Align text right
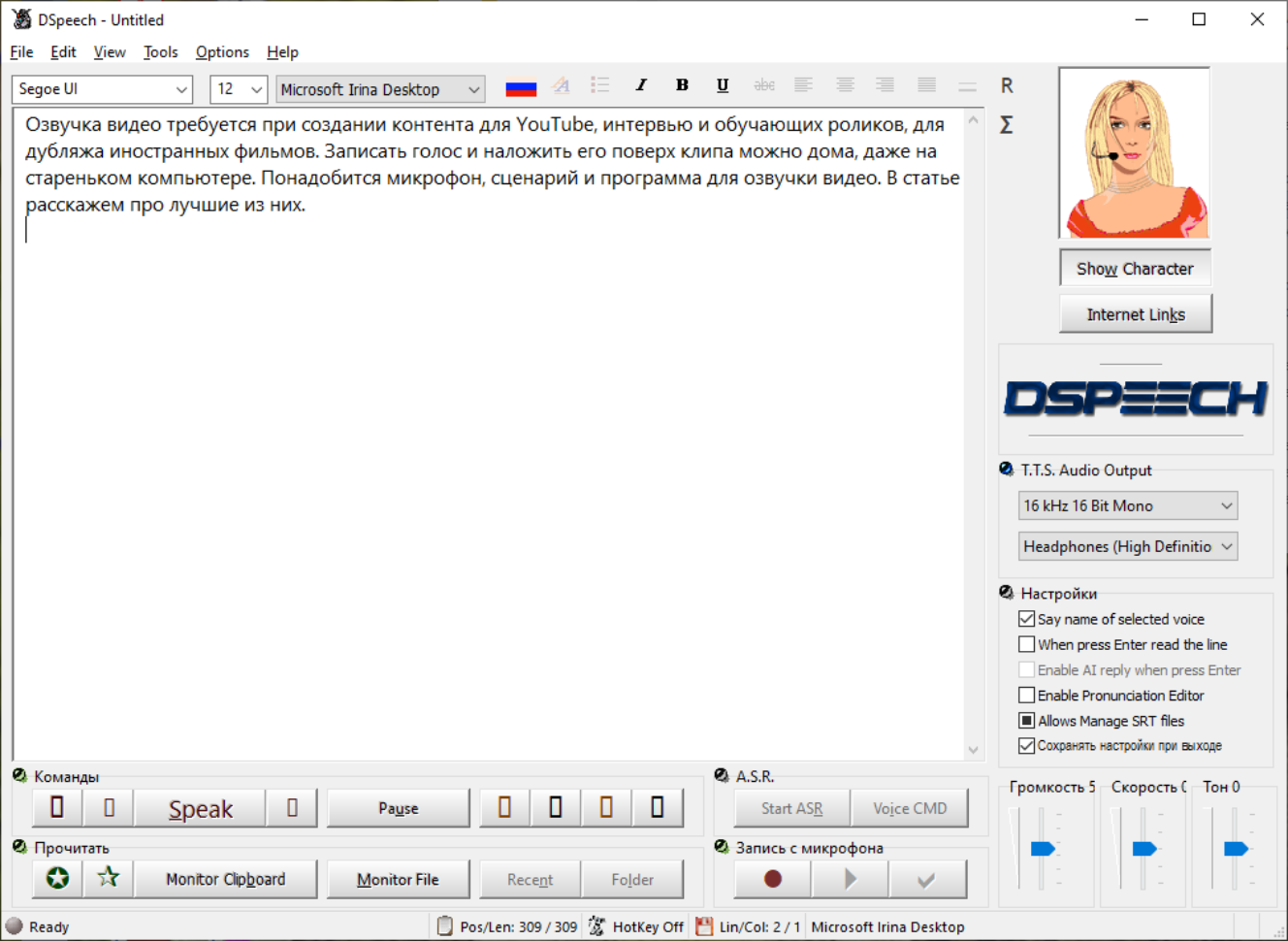 (x=885, y=85)
